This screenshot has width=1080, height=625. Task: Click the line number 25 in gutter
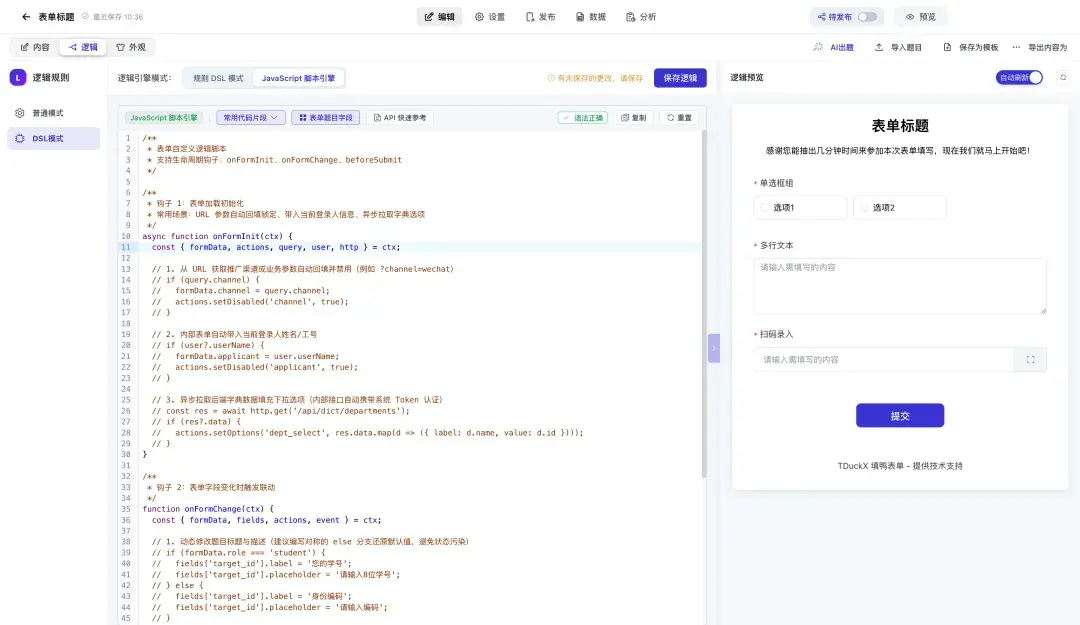point(126,400)
